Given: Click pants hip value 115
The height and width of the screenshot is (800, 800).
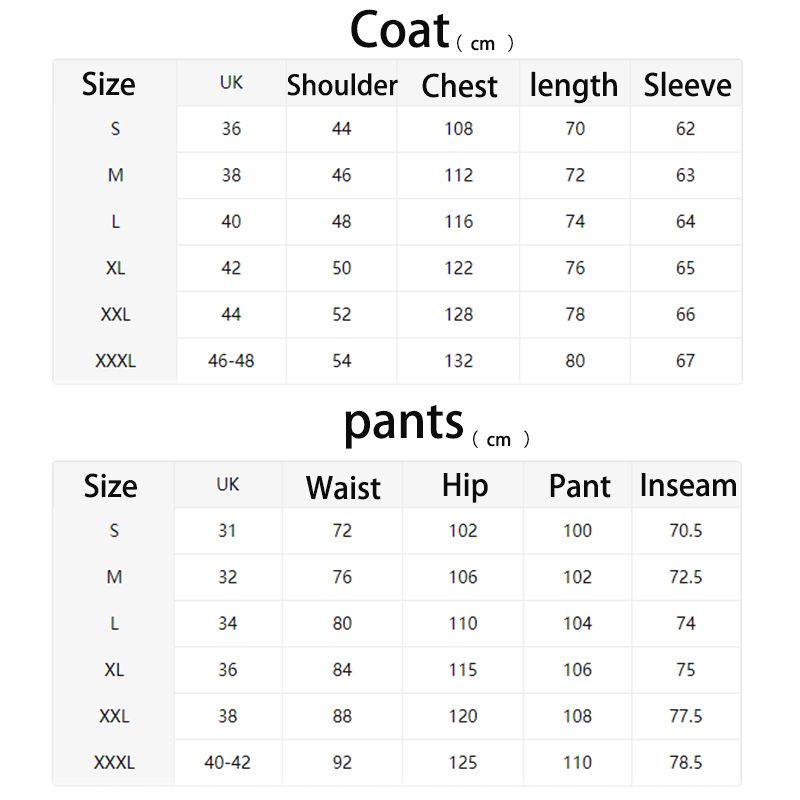Looking at the screenshot, I should pyautogui.click(x=463, y=669).
